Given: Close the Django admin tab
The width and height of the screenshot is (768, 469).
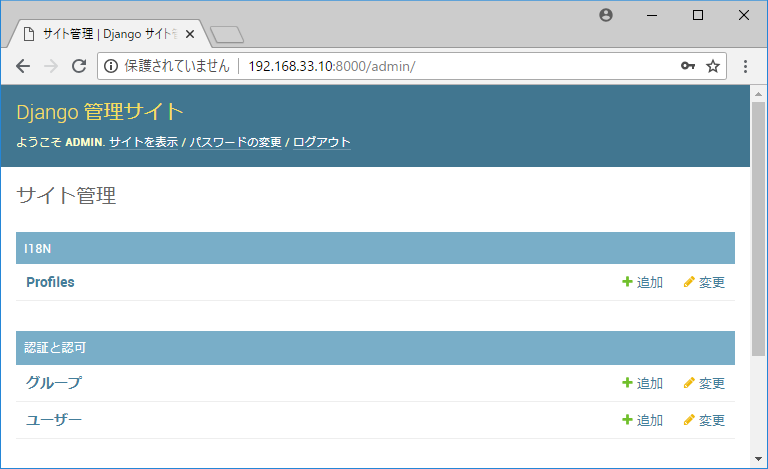Looking at the screenshot, I should 190,34.
